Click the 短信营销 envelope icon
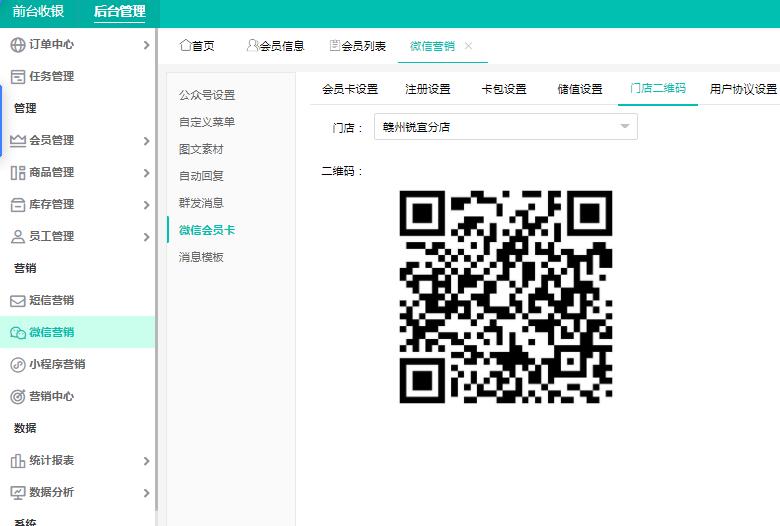This screenshot has width=780, height=526. (x=18, y=301)
